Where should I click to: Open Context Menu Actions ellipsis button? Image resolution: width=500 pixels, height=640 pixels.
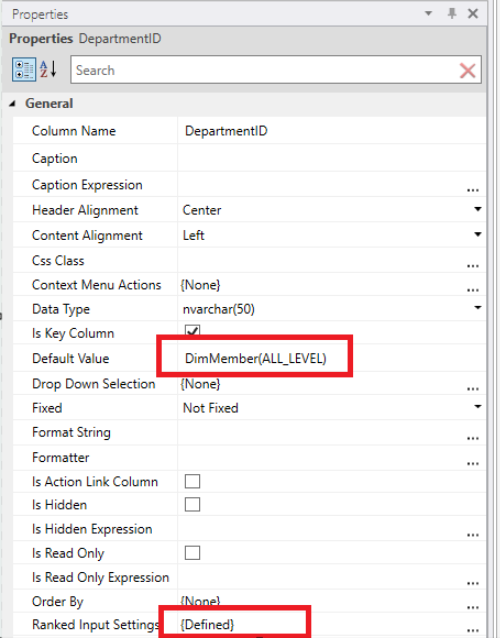pyautogui.click(x=473, y=290)
